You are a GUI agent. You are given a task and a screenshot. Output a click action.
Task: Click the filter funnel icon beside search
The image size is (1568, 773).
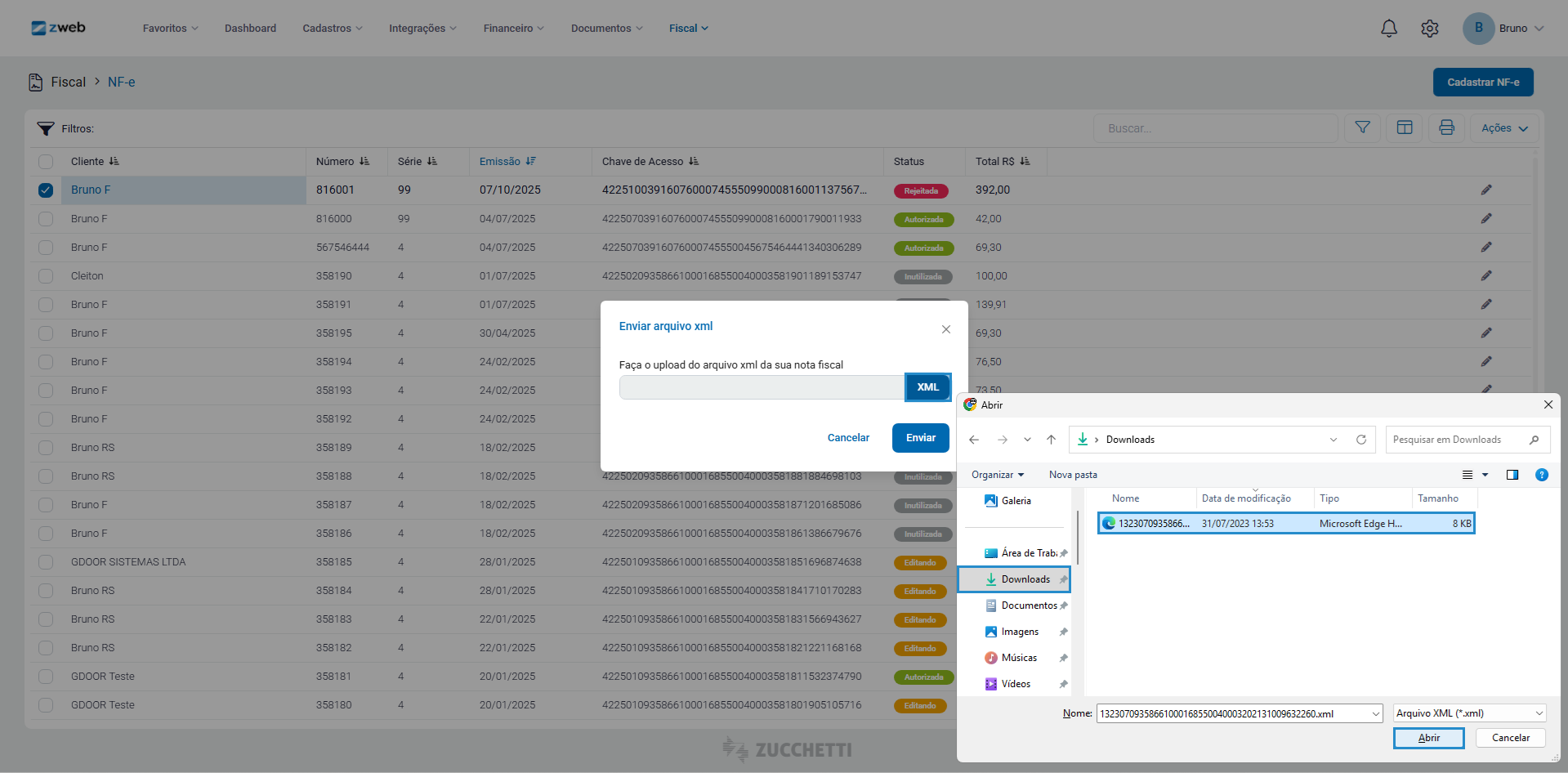click(1362, 127)
